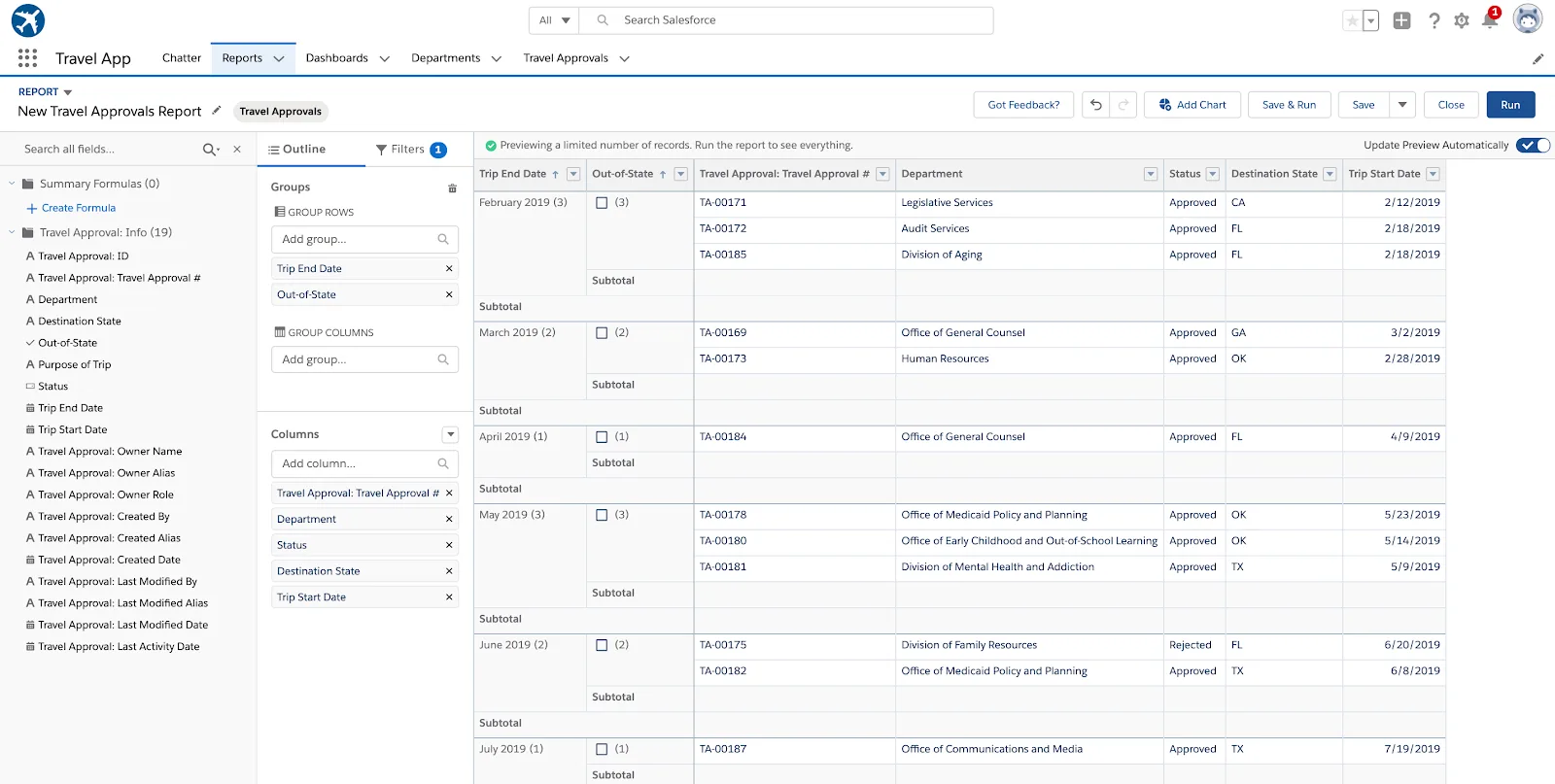The height and width of the screenshot is (784, 1555).
Task: Sort by Trip End Date arrow
Action: click(555, 175)
